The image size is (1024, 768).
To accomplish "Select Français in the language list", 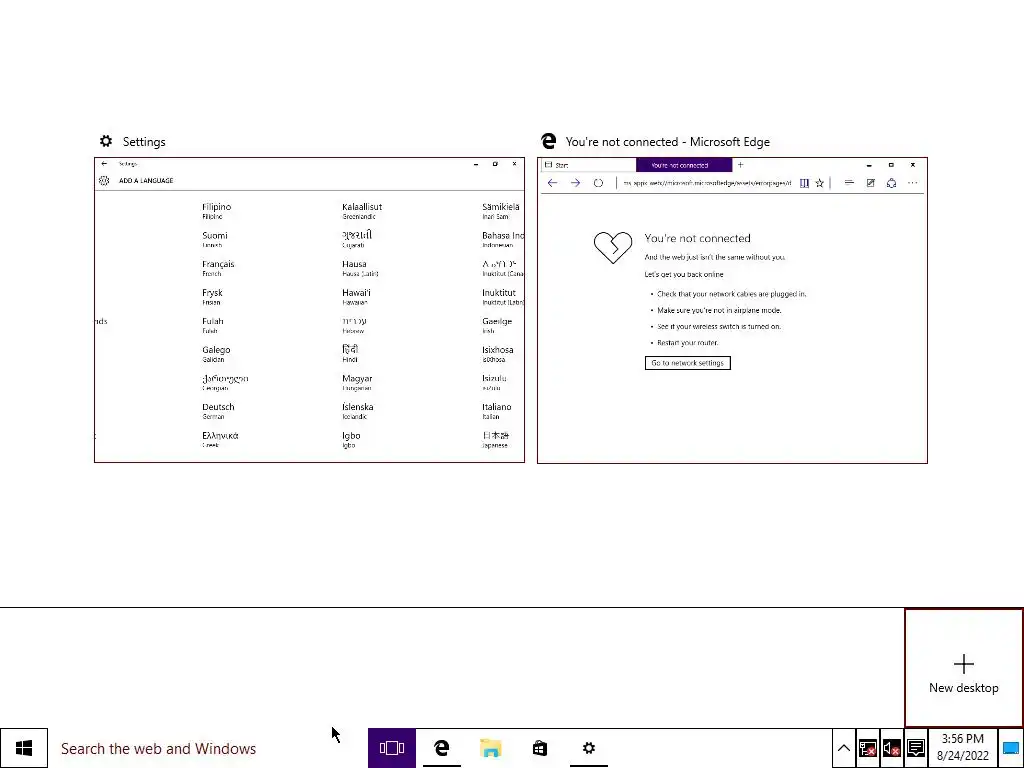I will (218, 268).
